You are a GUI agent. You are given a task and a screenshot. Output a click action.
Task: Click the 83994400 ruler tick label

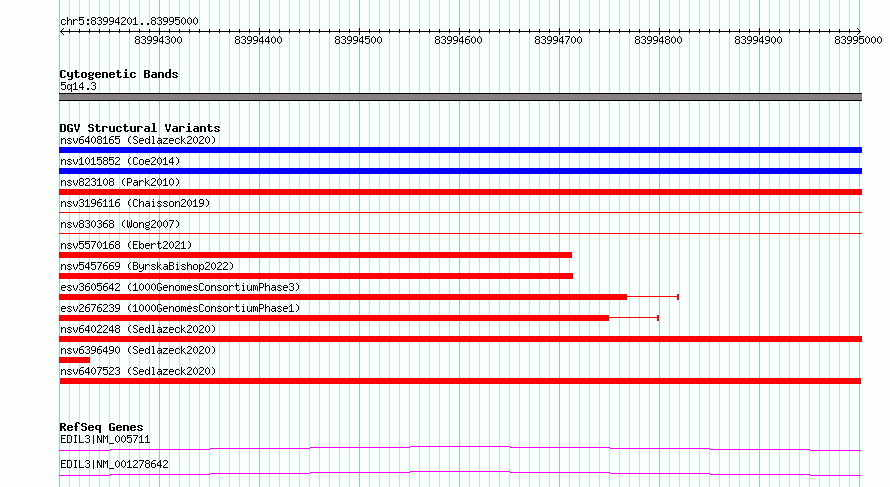[x=258, y=40]
